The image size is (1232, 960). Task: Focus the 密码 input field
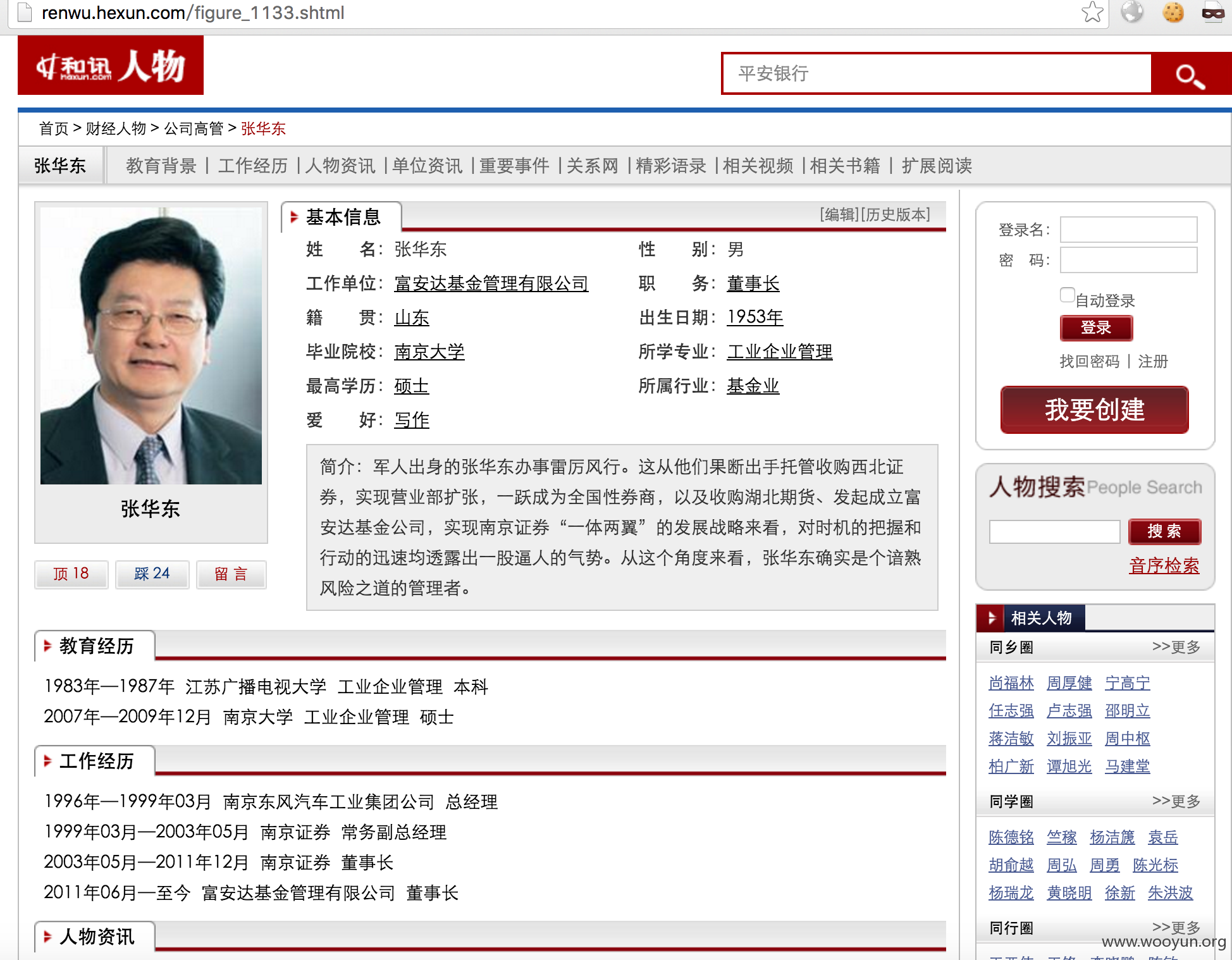pyautogui.click(x=1129, y=260)
